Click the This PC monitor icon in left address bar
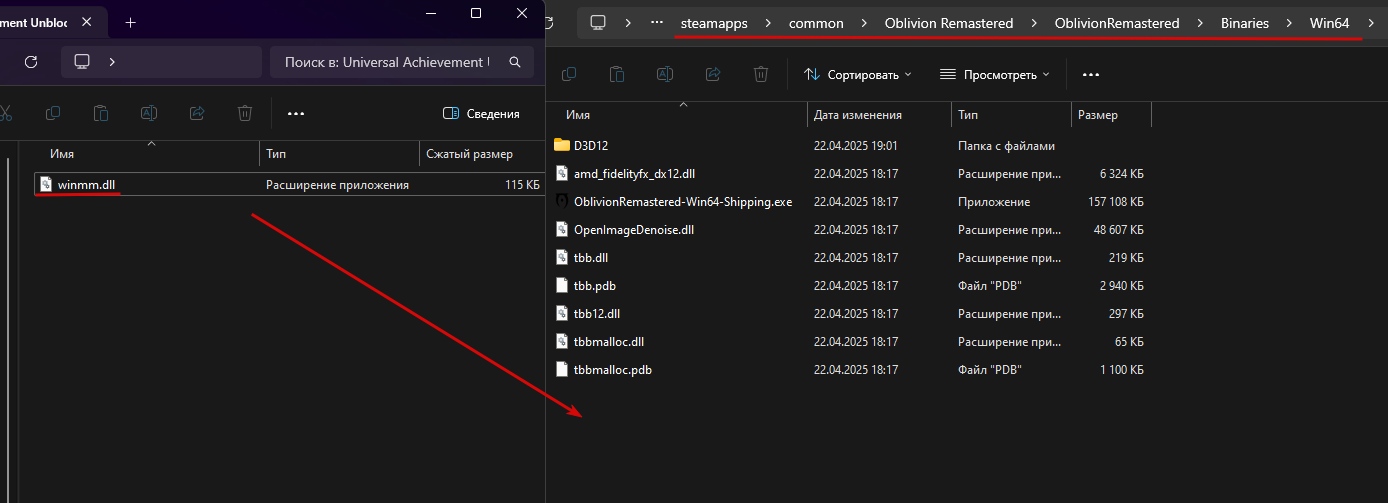The image size is (1388, 503). pos(82,62)
